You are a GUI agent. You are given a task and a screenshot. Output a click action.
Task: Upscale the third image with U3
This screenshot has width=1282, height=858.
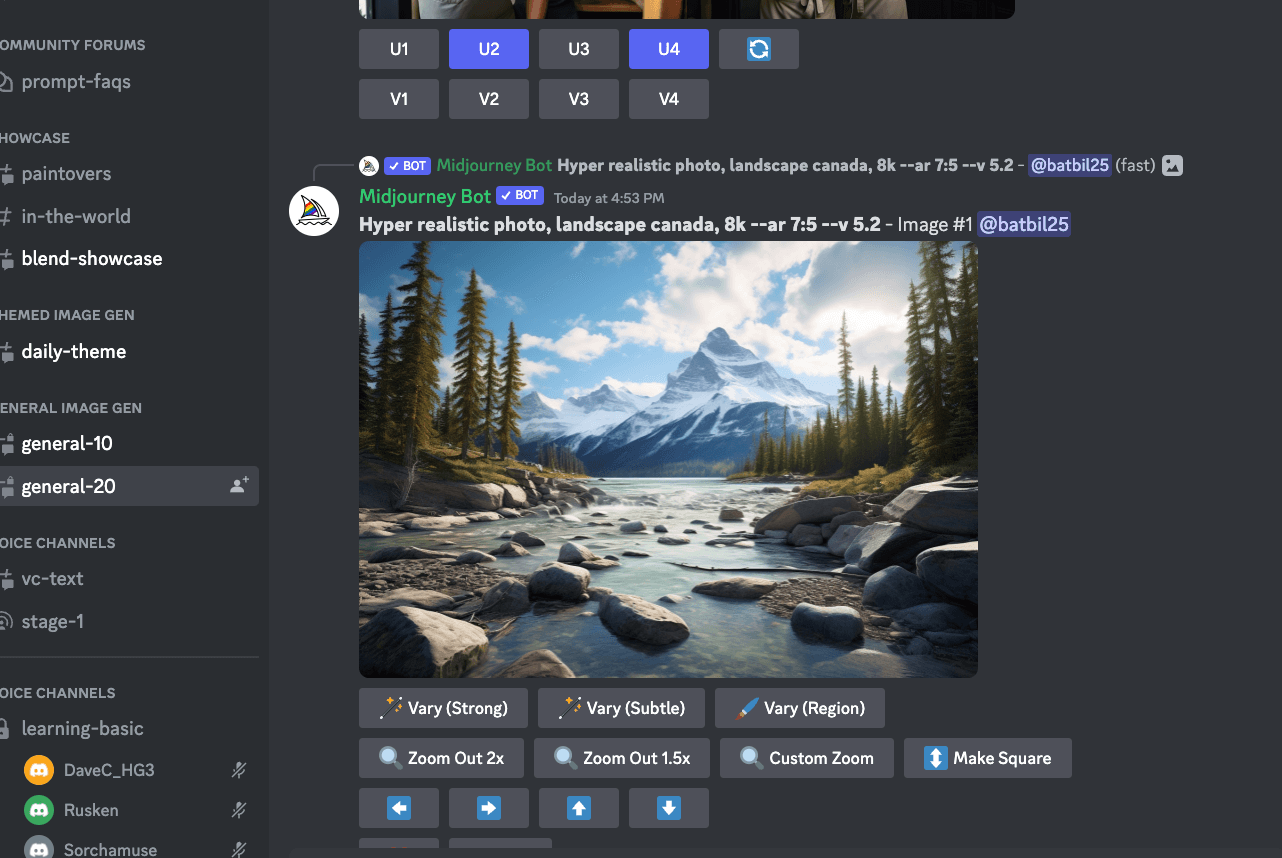point(579,49)
